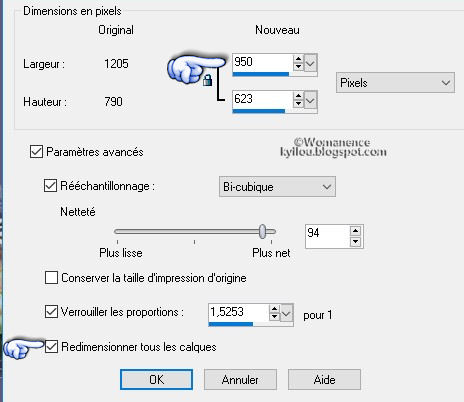Toggle Redimensionner tous les calques checkbox
This screenshot has height=402, width=464.
pos(51,347)
